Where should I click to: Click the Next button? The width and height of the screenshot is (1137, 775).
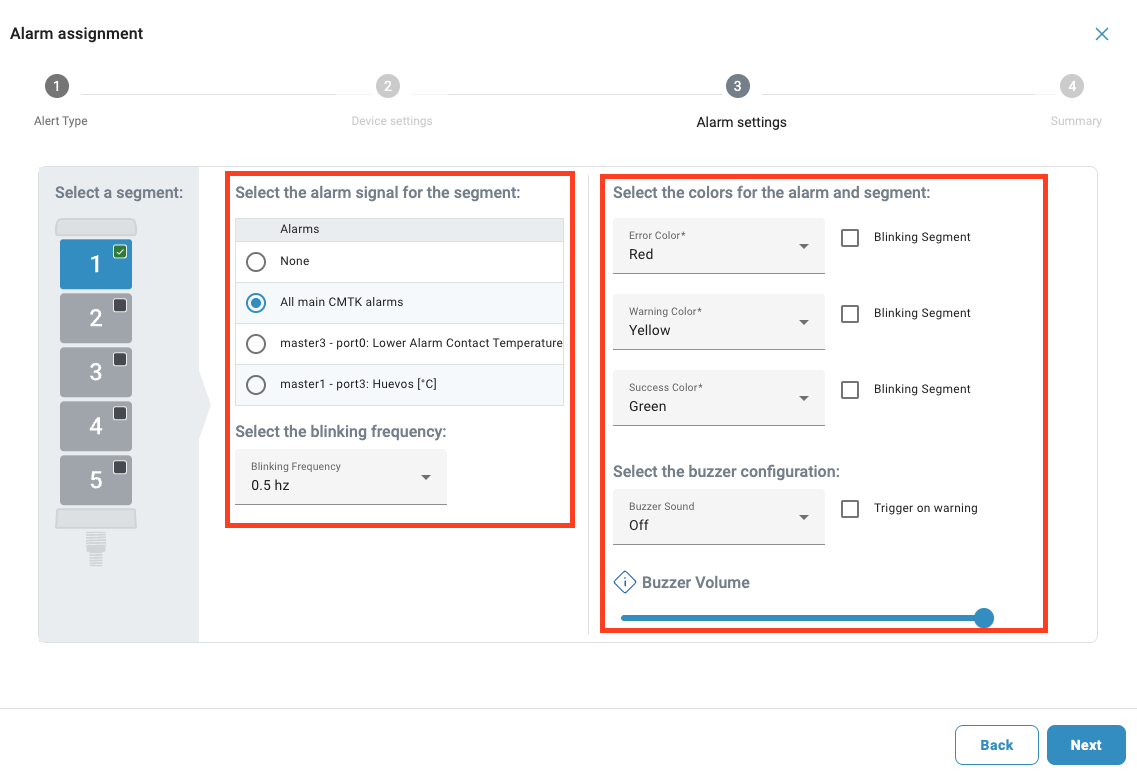tap(1086, 745)
